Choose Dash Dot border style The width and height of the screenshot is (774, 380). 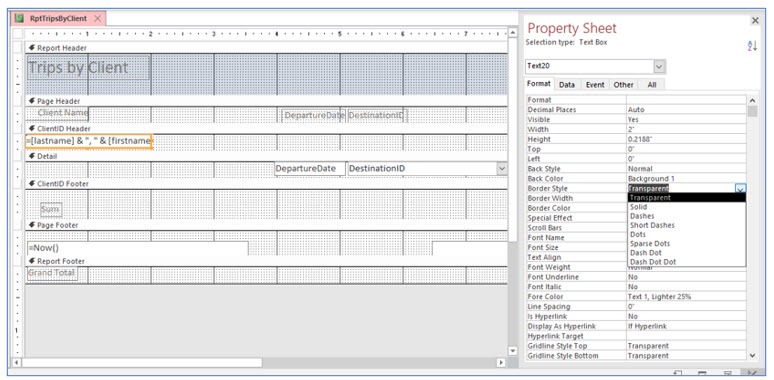pos(686,253)
